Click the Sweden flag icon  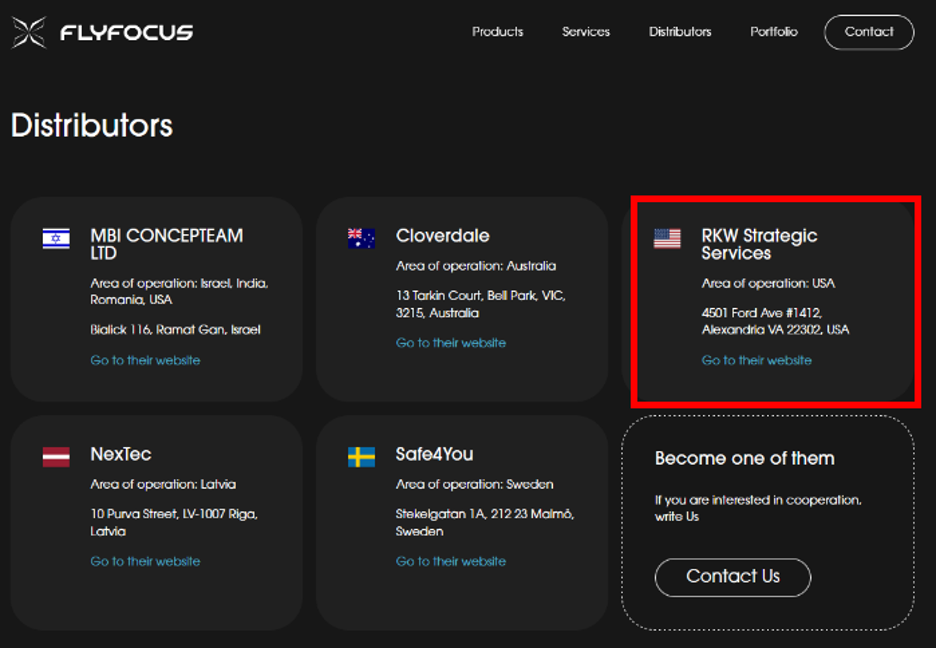(x=361, y=457)
